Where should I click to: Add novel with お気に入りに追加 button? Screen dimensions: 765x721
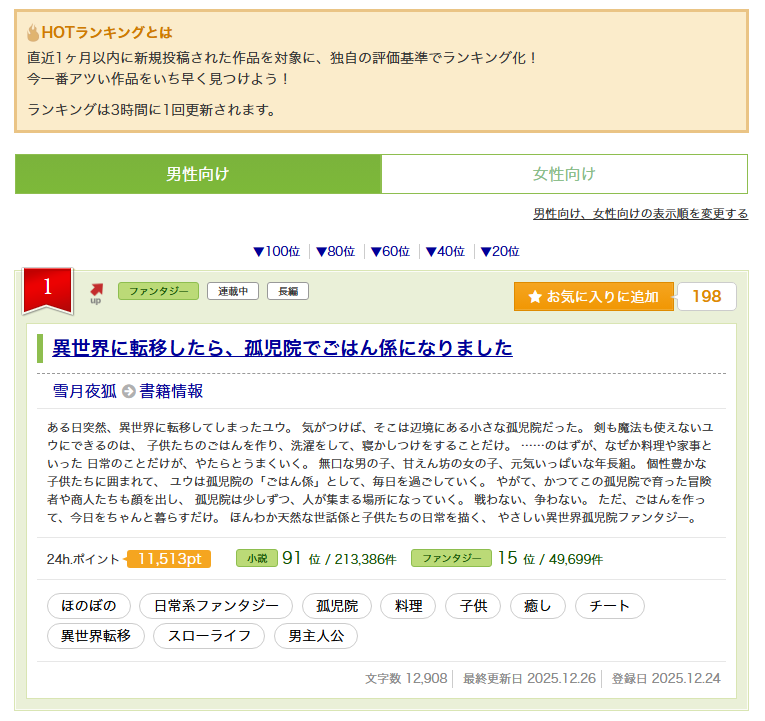(x=594, y=297)
